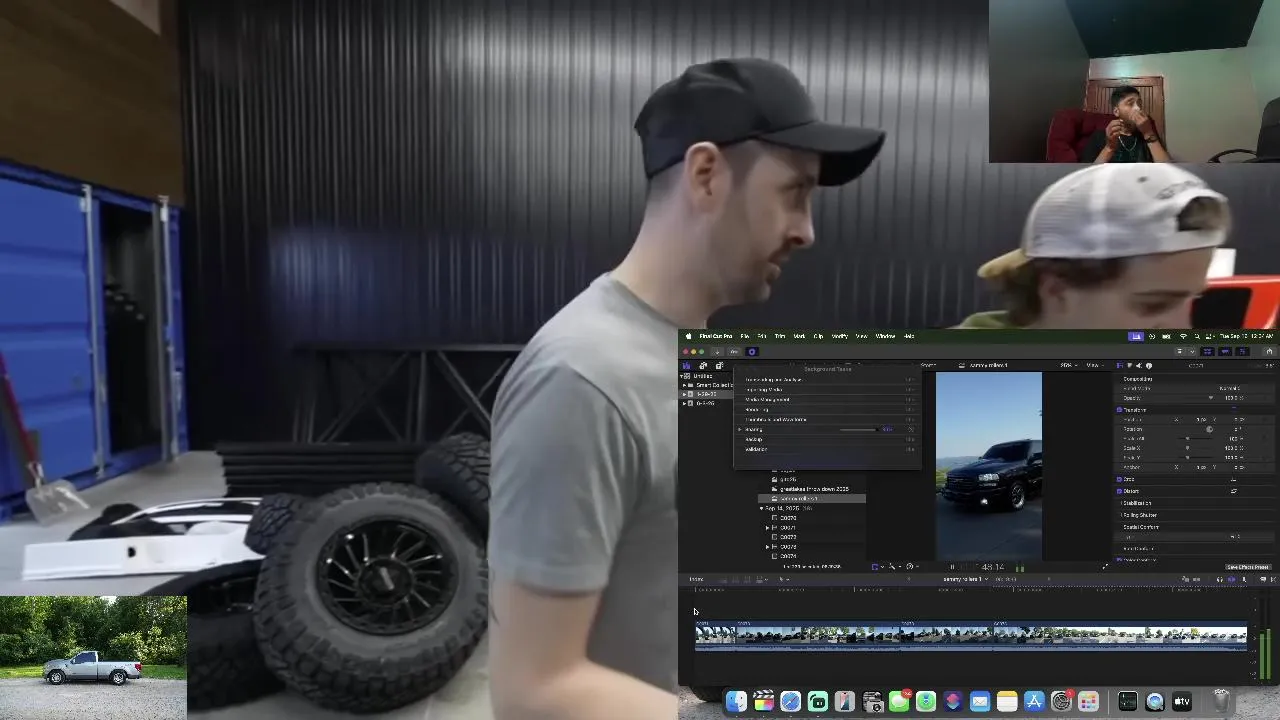This screenshot has width=1280, height=720.
Task: Open the sammy rollers 1 project dropdown
Action: (x=966, y=579)
